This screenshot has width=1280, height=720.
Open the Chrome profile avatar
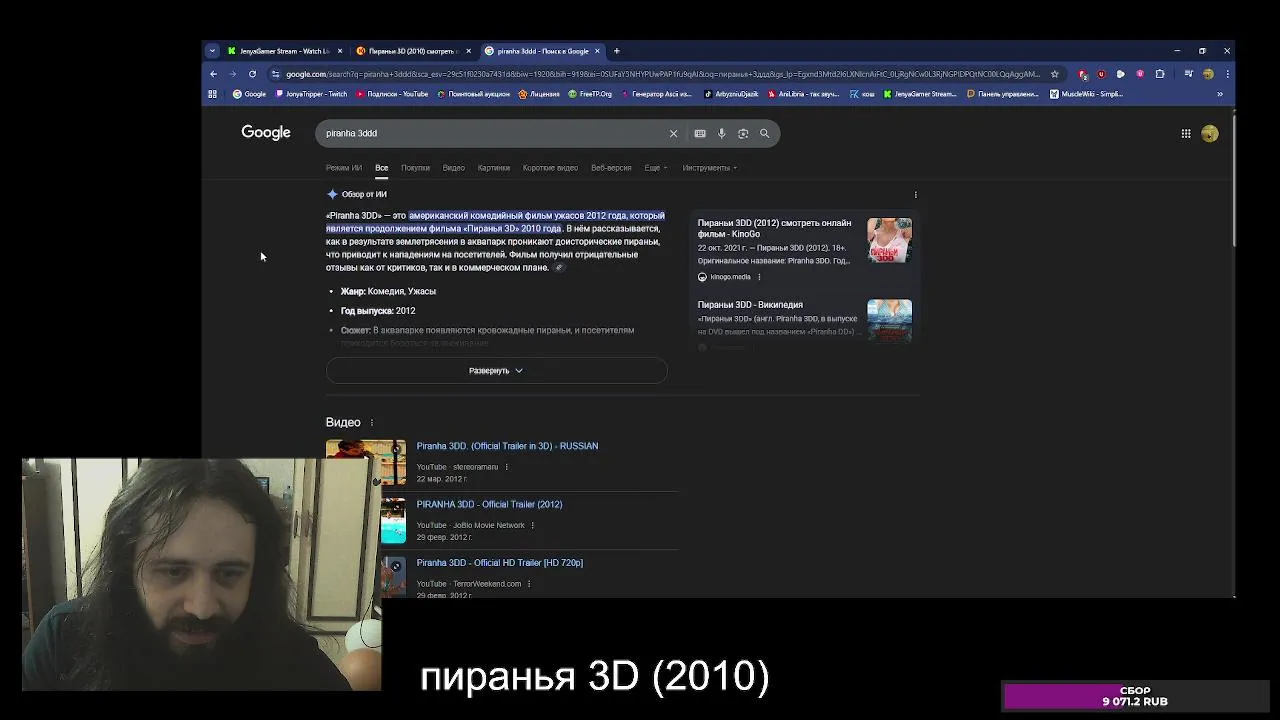click(x=1208, y=74)
